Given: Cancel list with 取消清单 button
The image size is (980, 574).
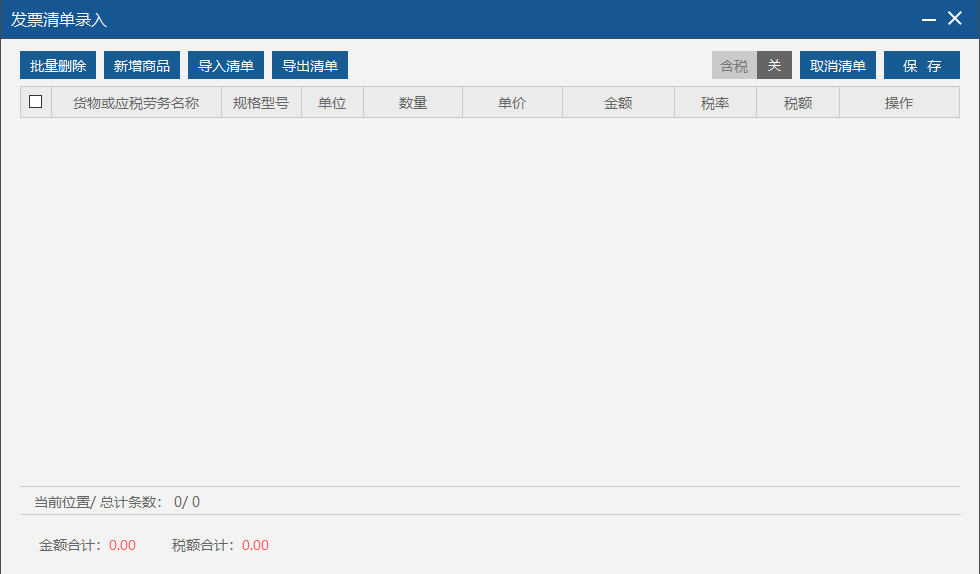Looking at the screenshot, I should pyautogui.click(x=838, y=65).
